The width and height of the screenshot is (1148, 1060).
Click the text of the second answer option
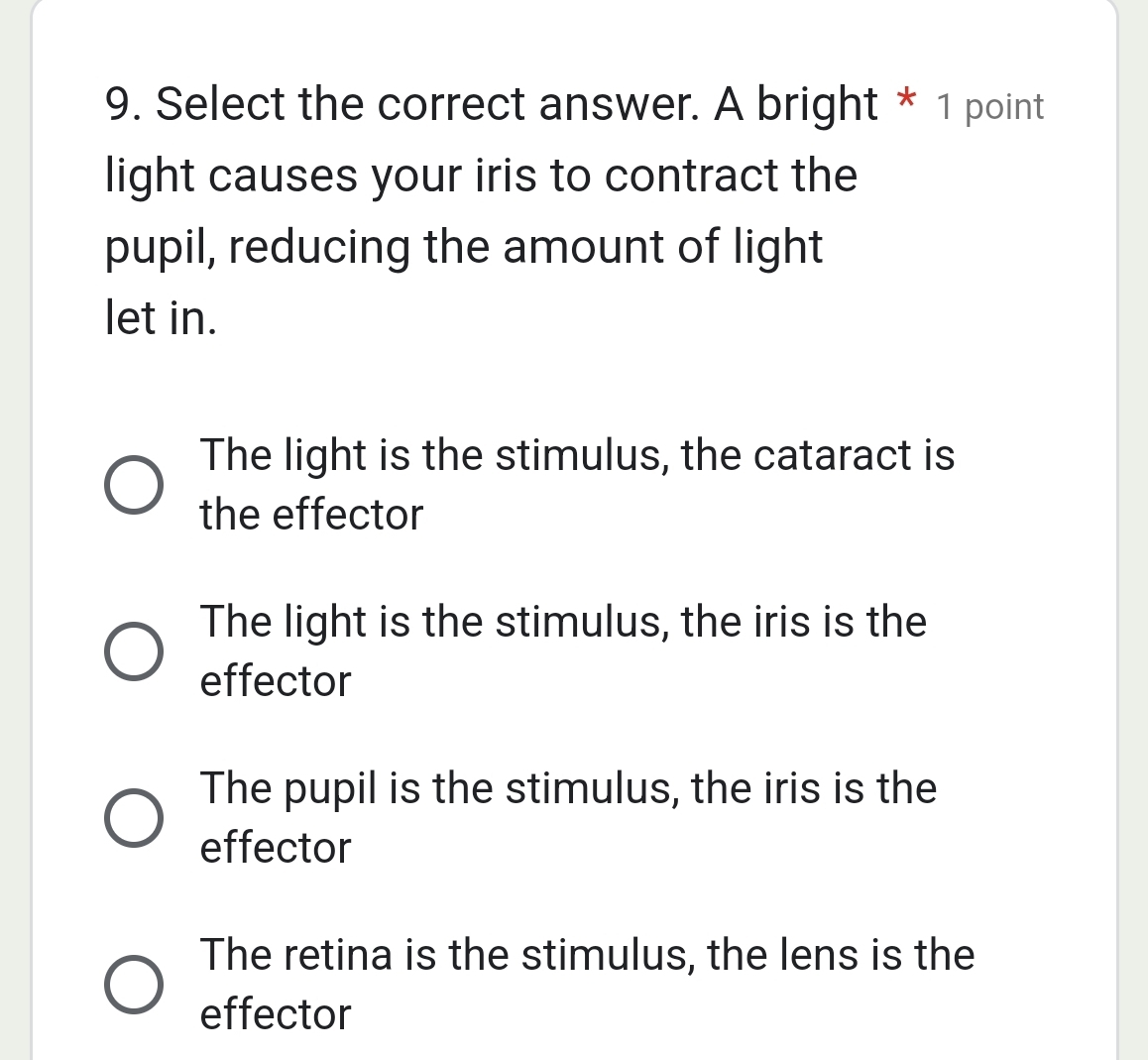tap(563, 622)
